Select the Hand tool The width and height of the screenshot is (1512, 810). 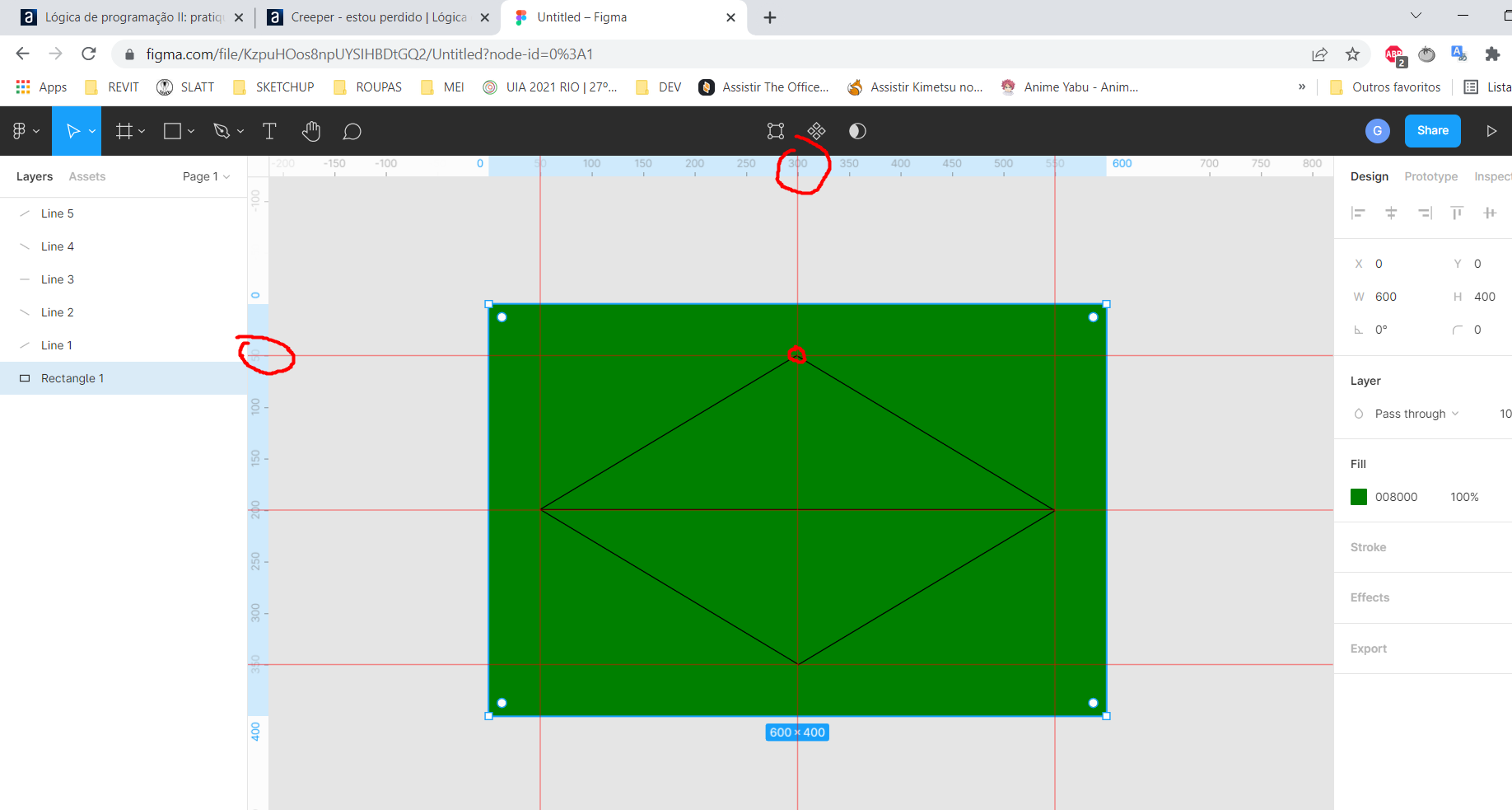[x=310, y=131]
